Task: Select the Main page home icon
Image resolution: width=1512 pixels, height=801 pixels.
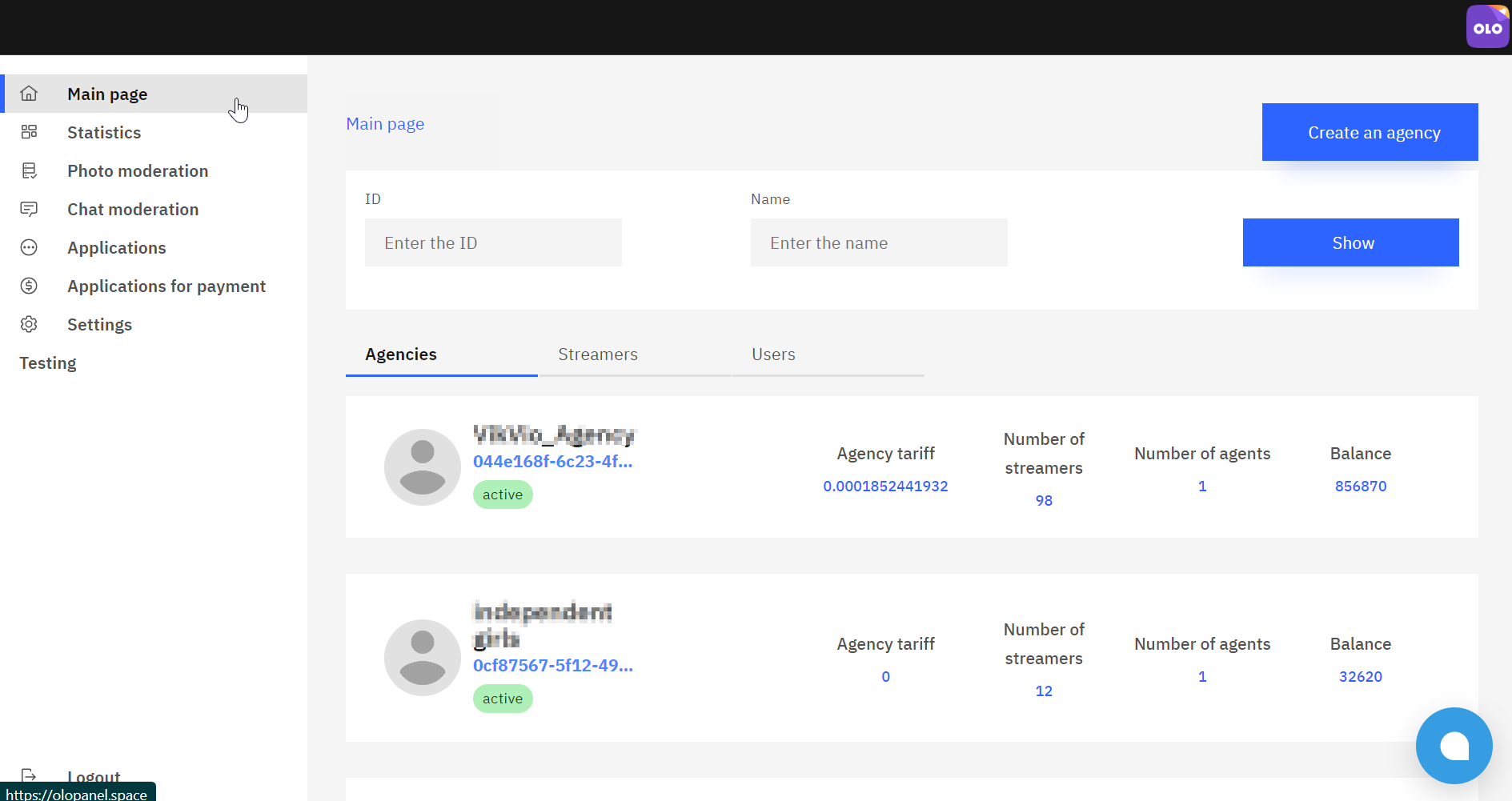Action: pyautogui.click(x=29, y=94)
